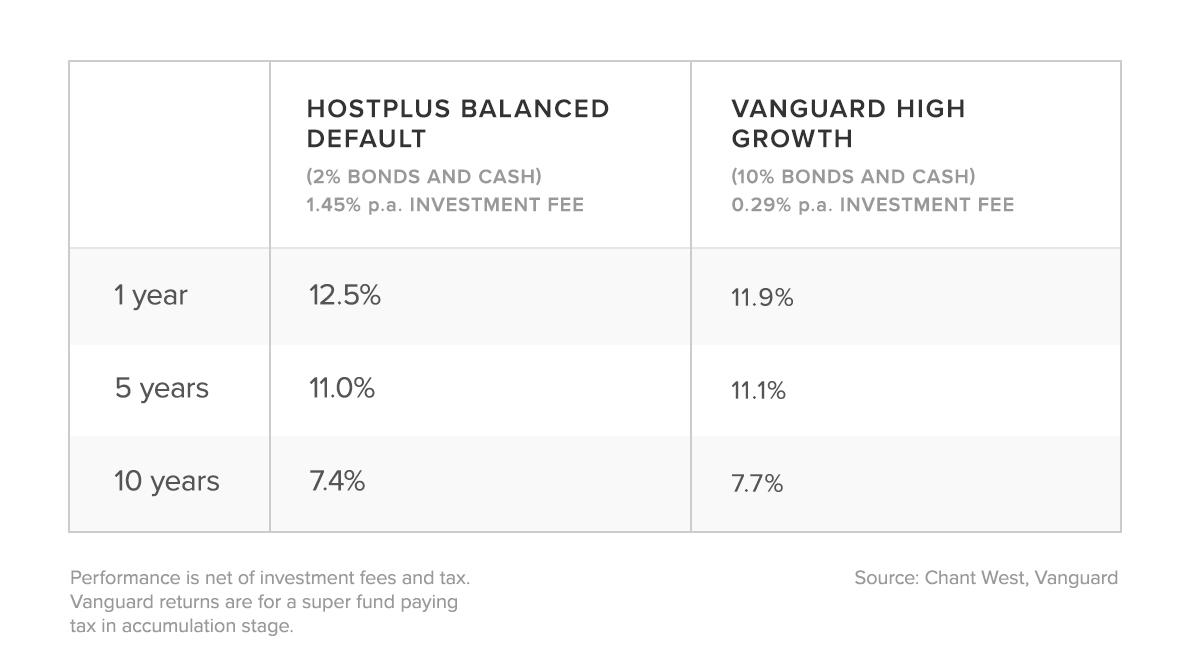Select the "1 year" row label
Viewport: 1200px width, 671px height.
click(x=150, y=296)
